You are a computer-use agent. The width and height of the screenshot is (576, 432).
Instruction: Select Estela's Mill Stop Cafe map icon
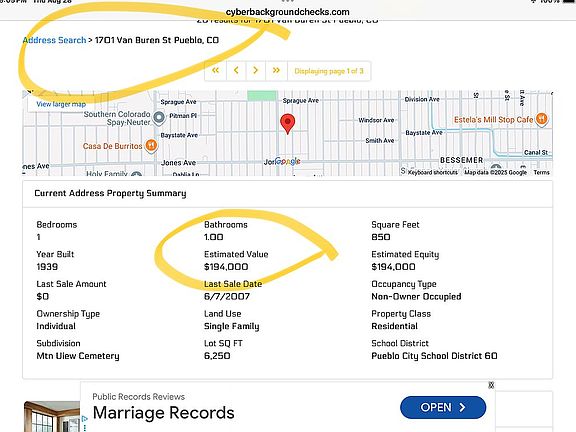click(x=542, y=119)
